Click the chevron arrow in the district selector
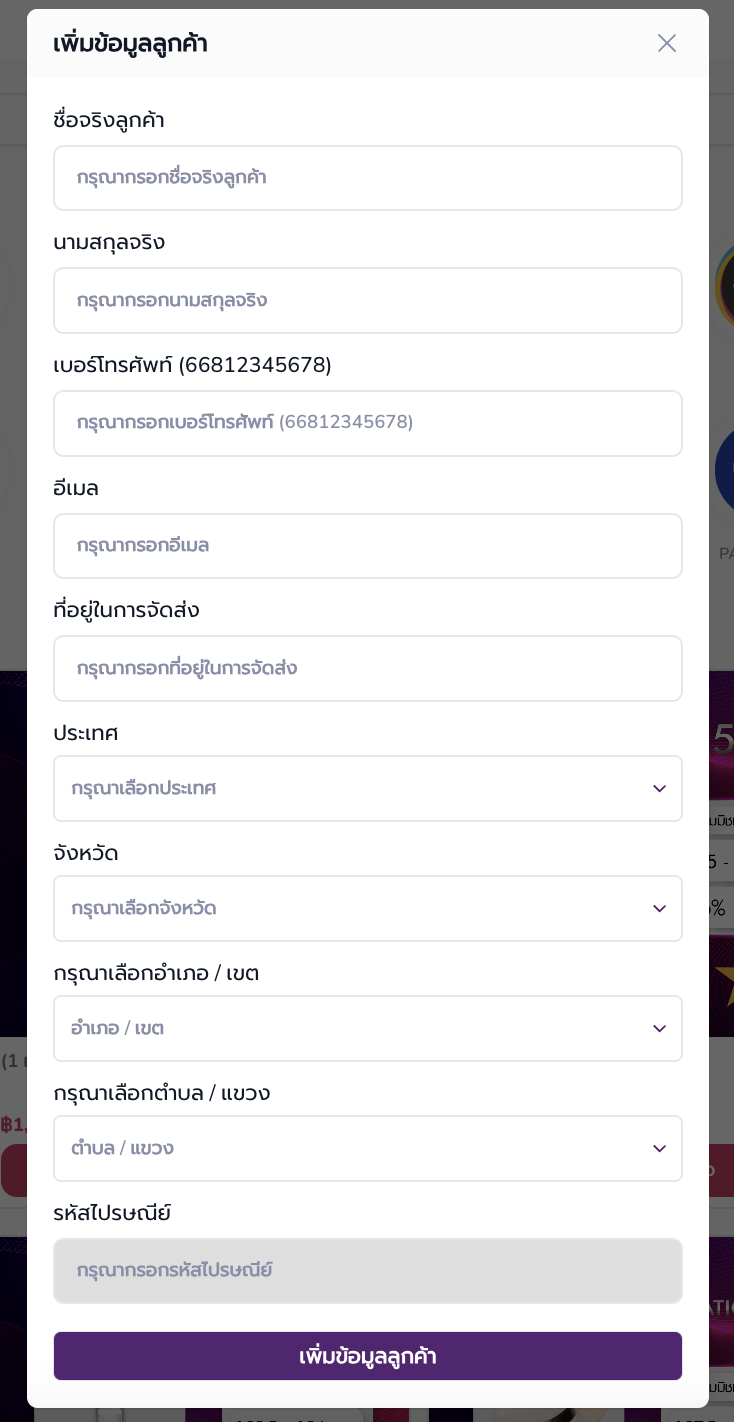Screen dimensions: 734x1422 click(x=659, y=1029)
